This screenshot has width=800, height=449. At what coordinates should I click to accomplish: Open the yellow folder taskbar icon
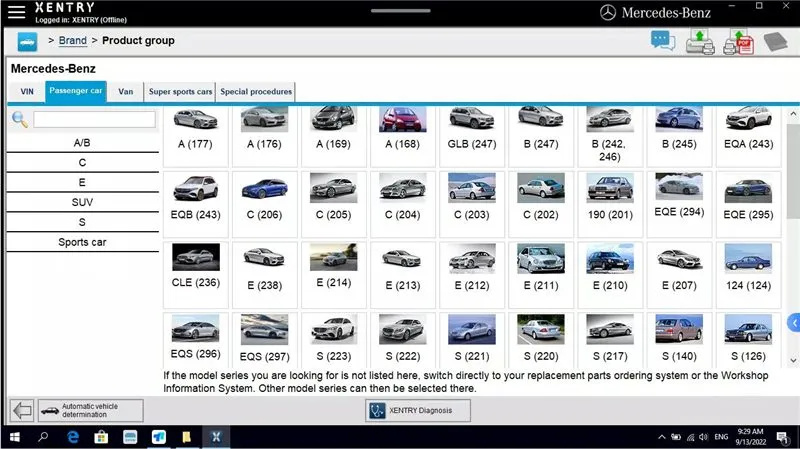(187, 437)
